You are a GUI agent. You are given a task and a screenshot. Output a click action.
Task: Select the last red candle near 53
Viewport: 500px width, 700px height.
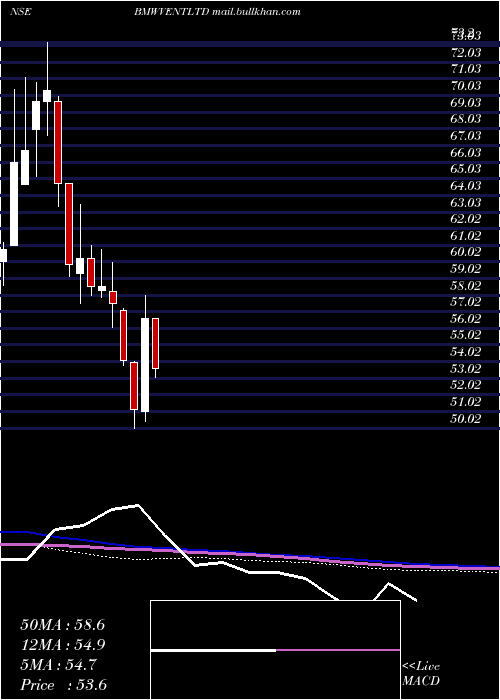(x=155, y=343)
